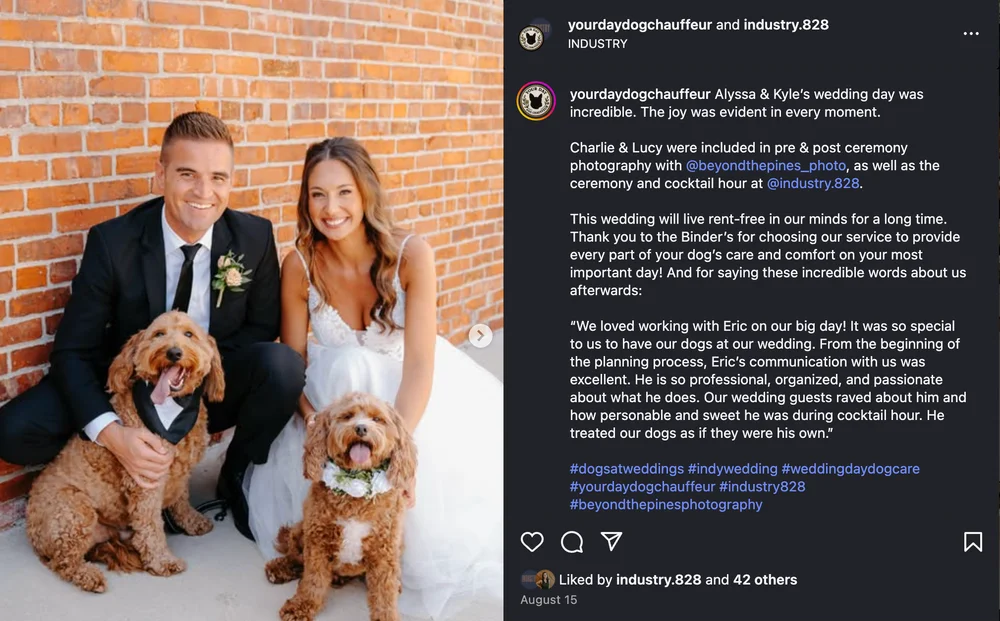The image size is (1000, 621).
Task: Open the @beyondthepines_photo mention
Action: click(768, 165)
